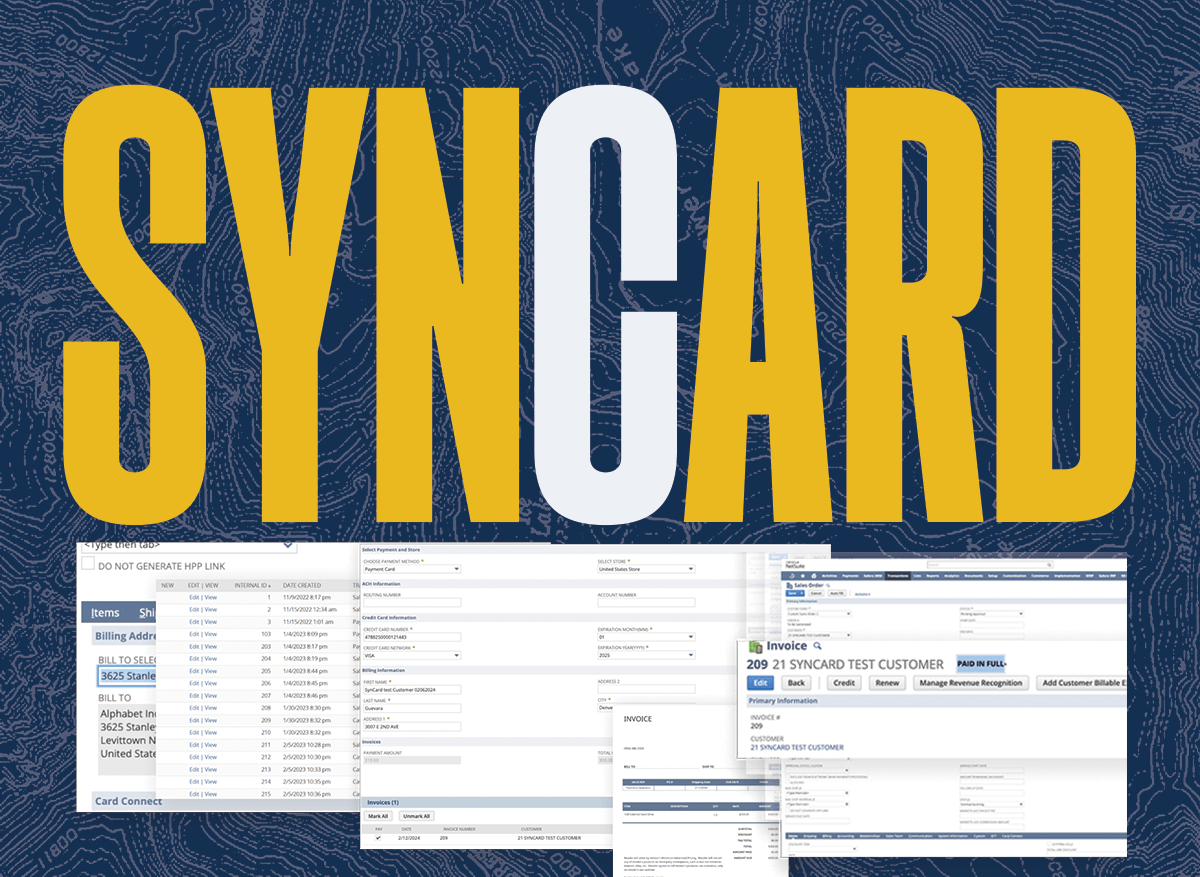Click the Routing Number input field
The image size is (1200, 877).
coord(411,603)
